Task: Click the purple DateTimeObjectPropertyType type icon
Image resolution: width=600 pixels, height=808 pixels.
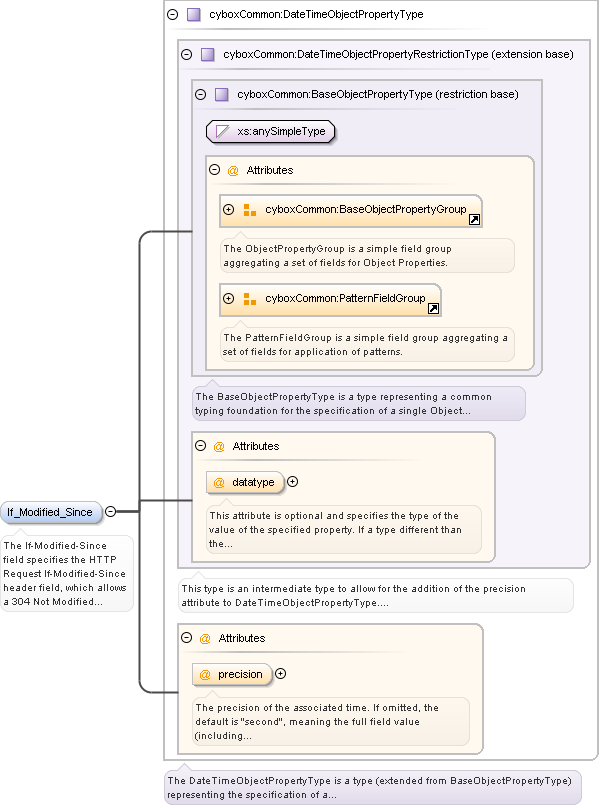Action: point(194,15)
